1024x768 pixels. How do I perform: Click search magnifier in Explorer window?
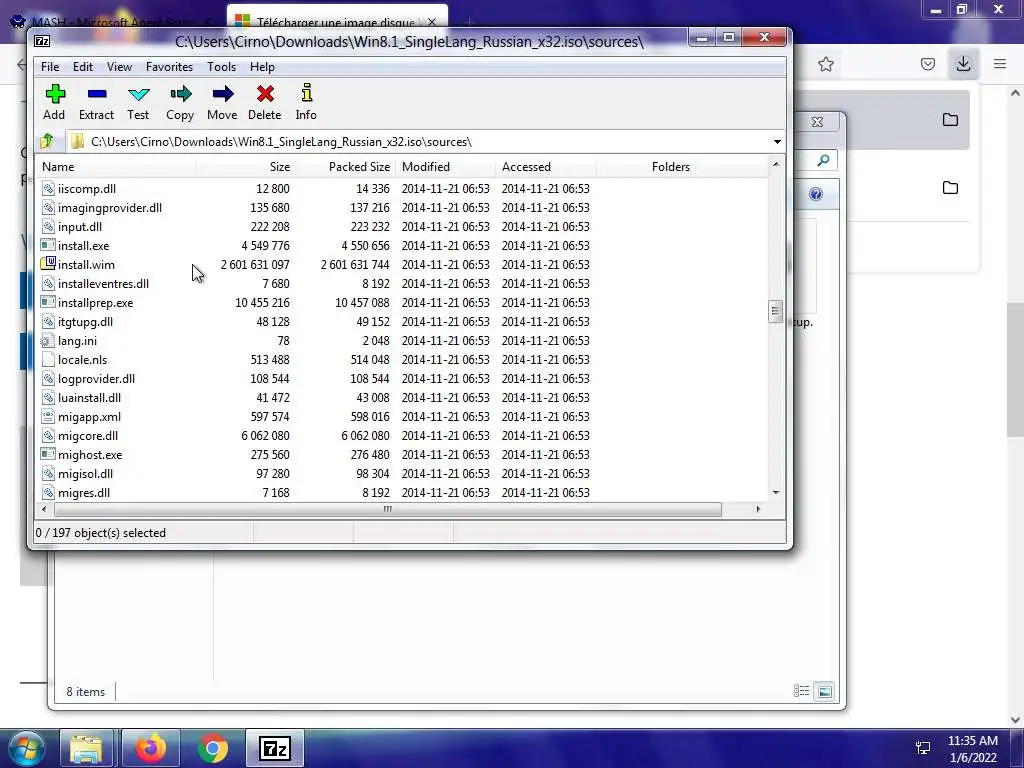point(824,160)
